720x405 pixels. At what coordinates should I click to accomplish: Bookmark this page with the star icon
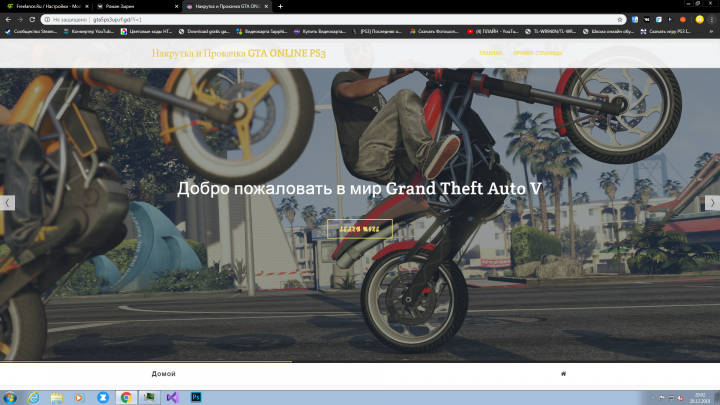(x=619, y=20)
